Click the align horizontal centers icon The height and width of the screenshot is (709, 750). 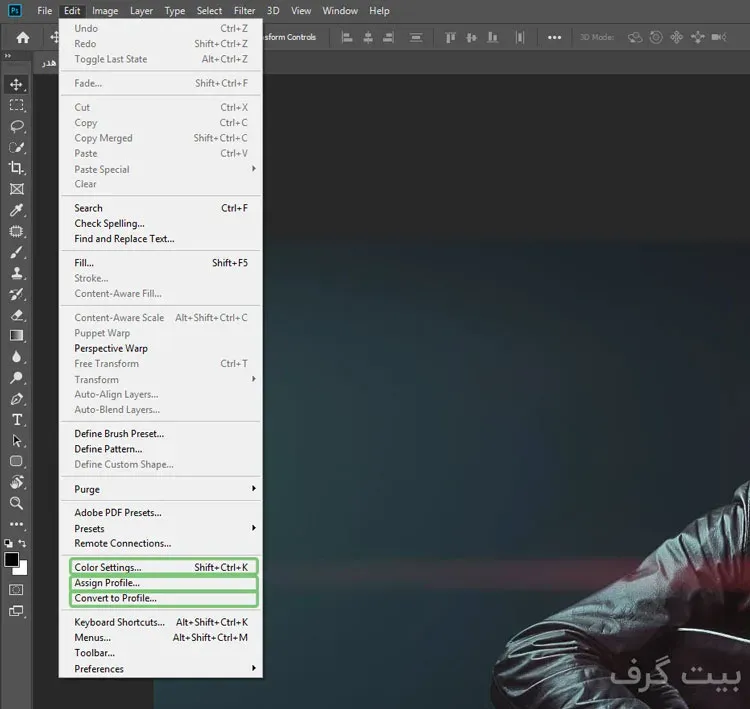pos(368,37)
